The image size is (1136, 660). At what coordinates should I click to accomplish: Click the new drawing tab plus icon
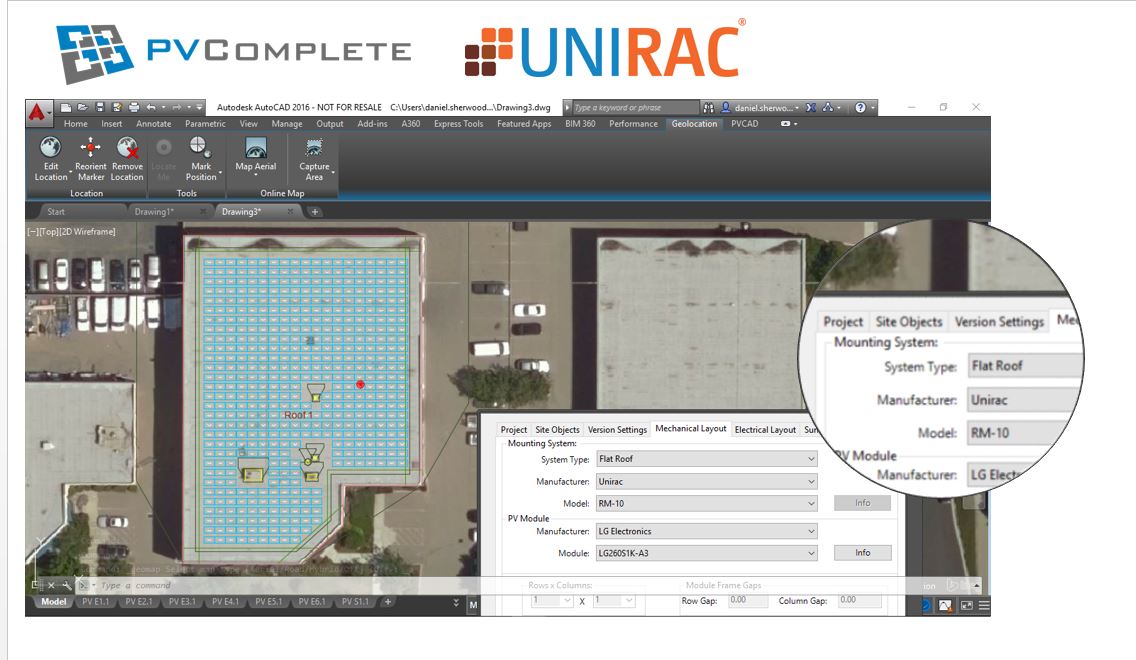click(x=314, y=212)
